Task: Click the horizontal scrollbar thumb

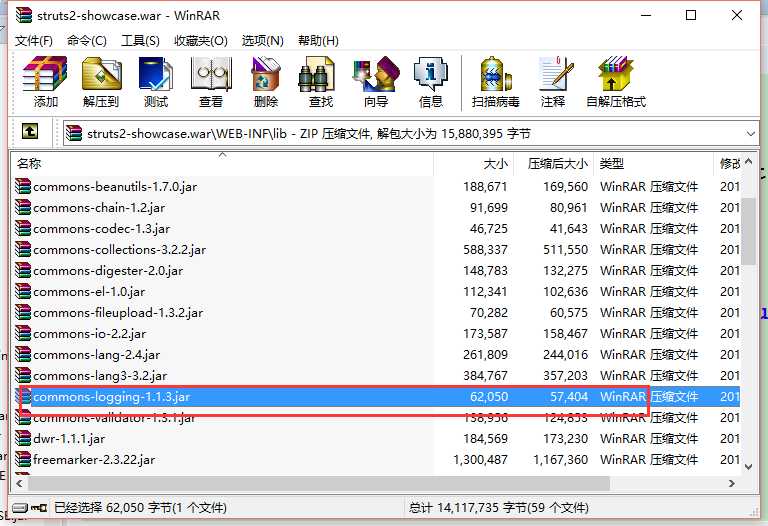Action: (319, 483)
